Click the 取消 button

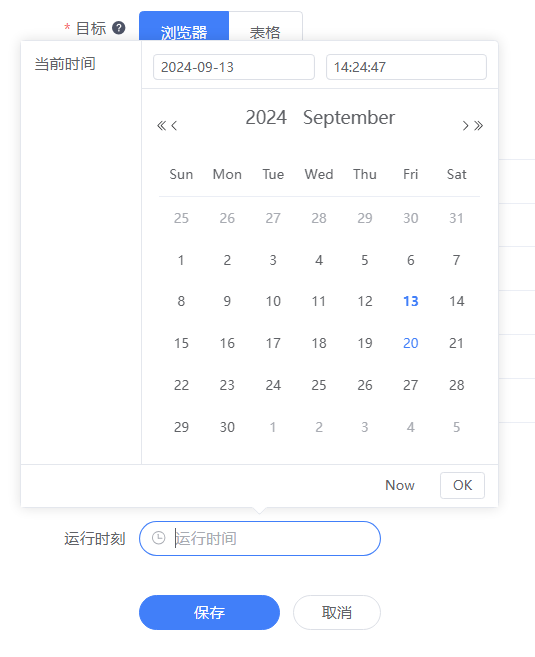pos(337,612)
